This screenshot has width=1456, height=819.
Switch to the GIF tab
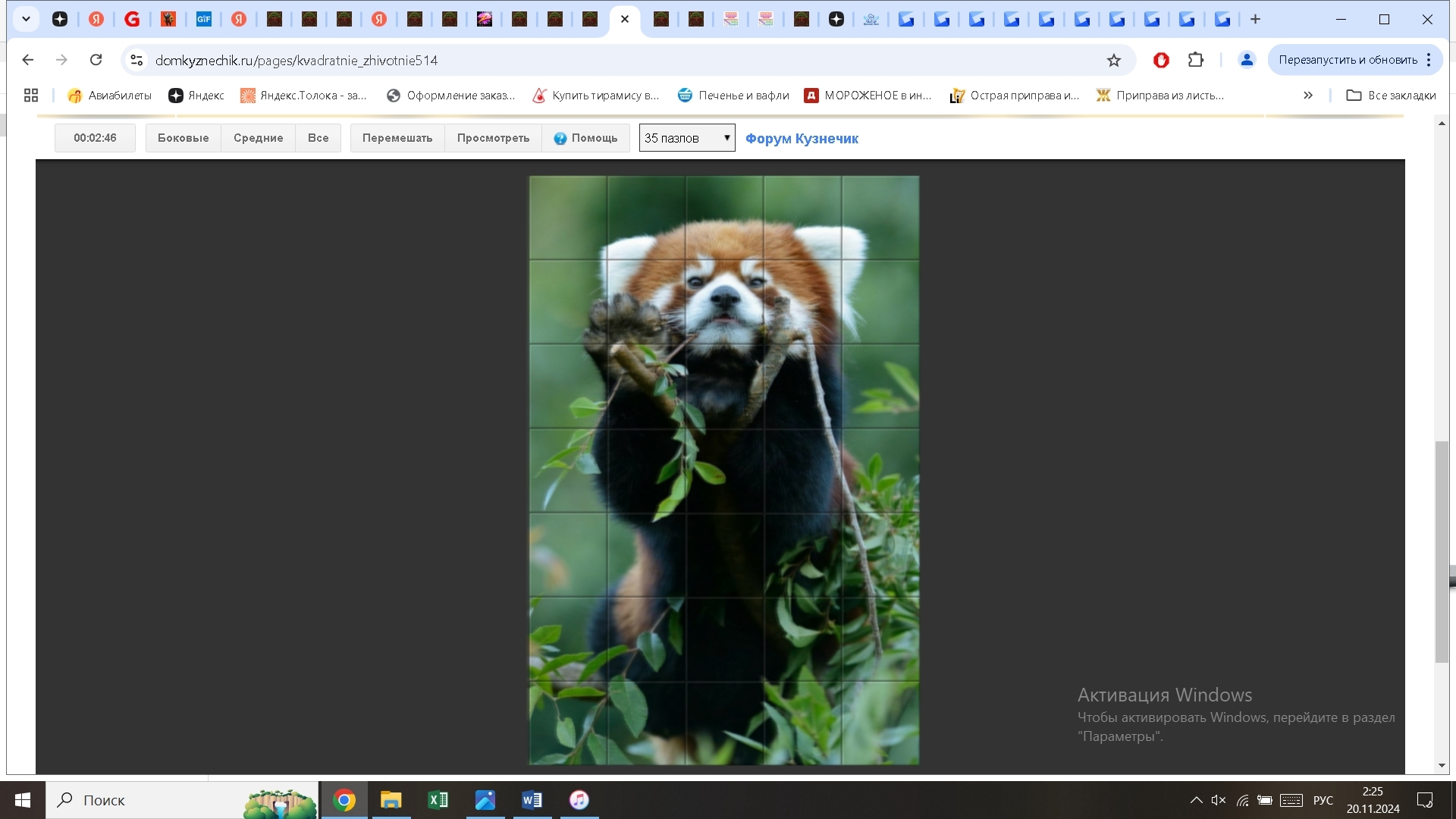[x=203, y=19]
